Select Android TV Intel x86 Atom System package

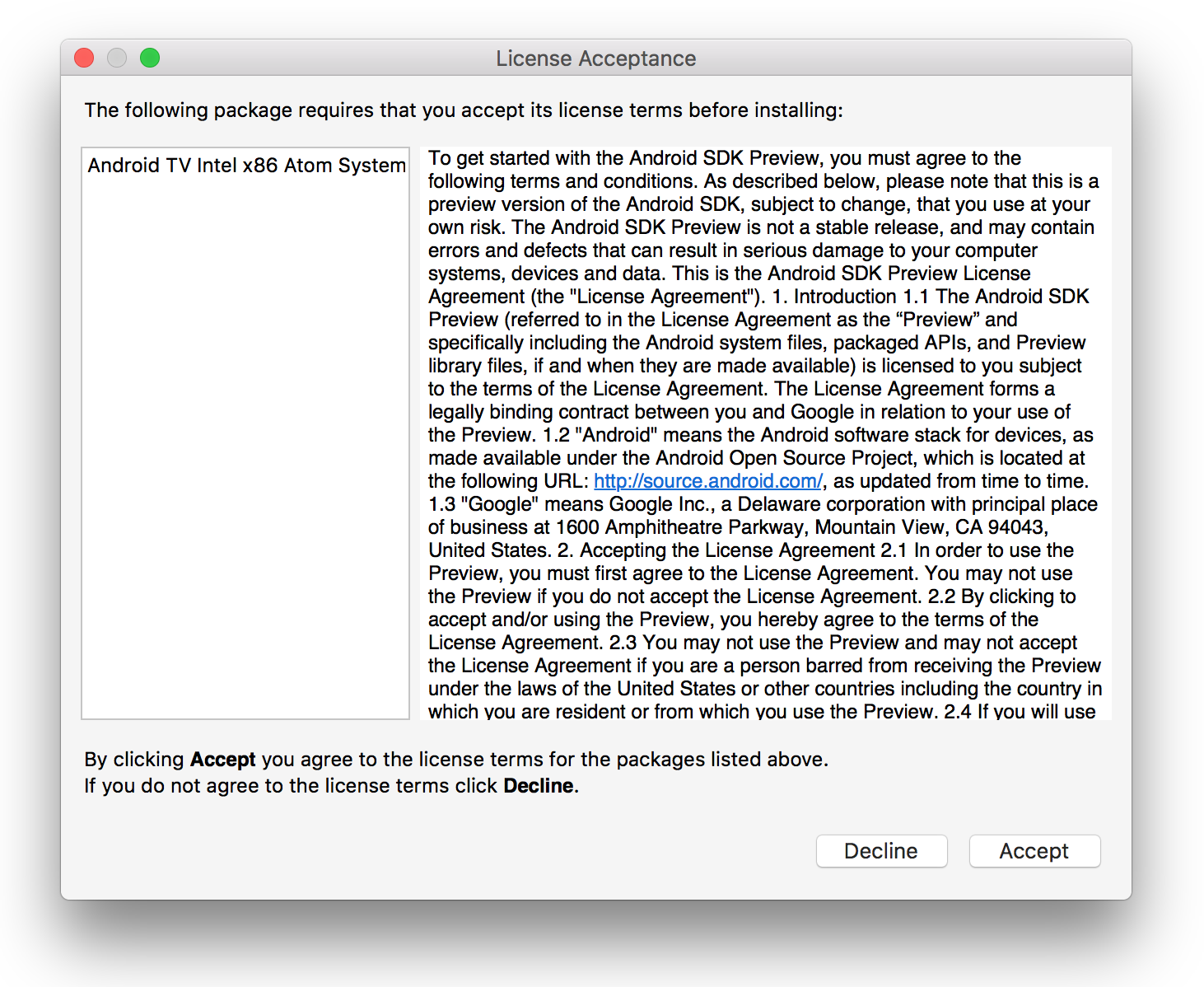(246, 166)
